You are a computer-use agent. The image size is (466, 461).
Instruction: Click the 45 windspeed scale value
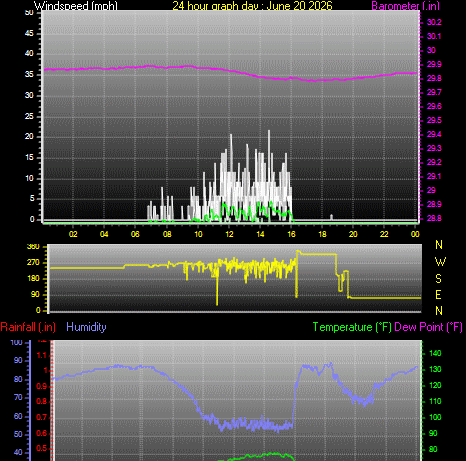(29, 33)
